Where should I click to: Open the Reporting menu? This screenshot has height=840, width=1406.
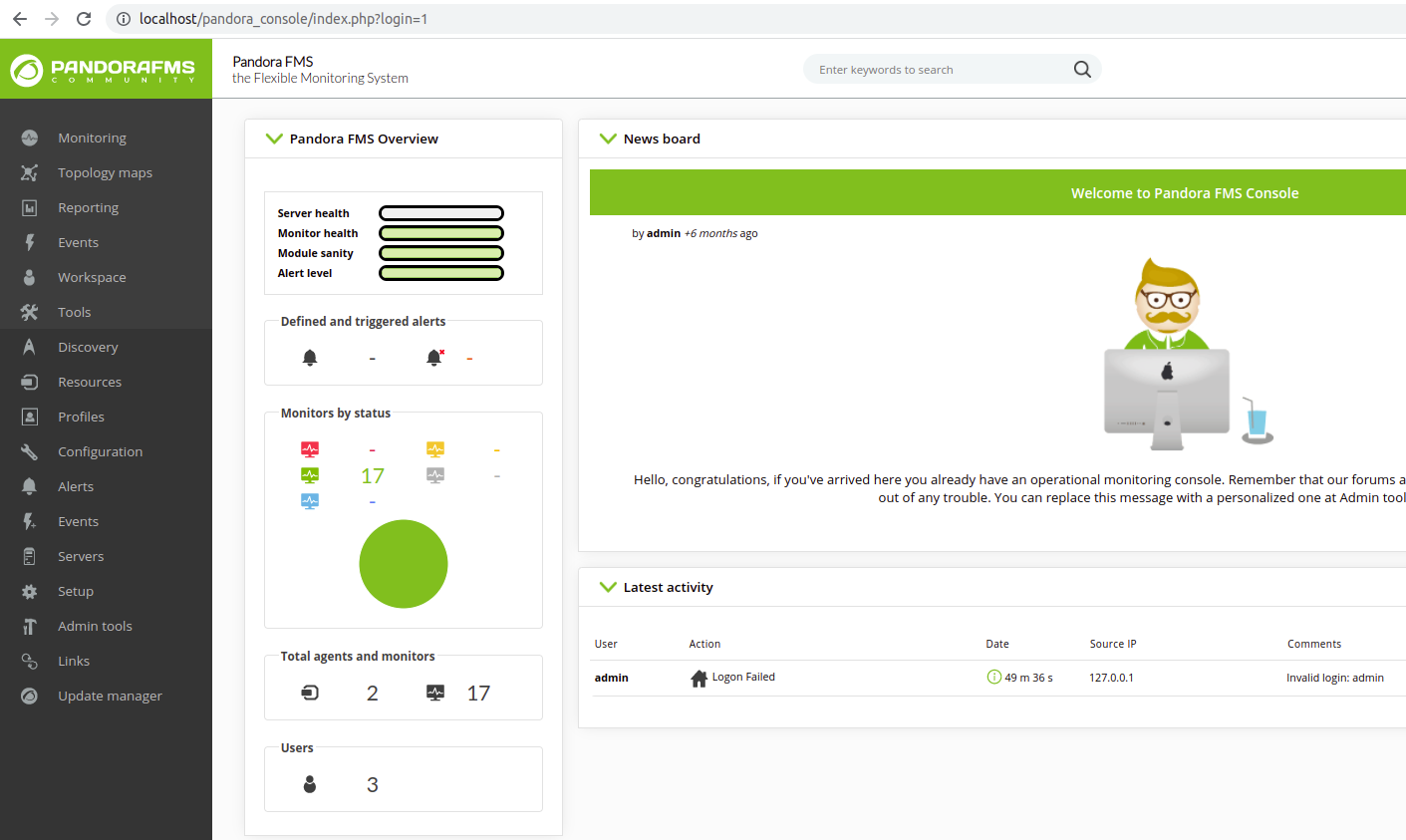coord(88,207)
